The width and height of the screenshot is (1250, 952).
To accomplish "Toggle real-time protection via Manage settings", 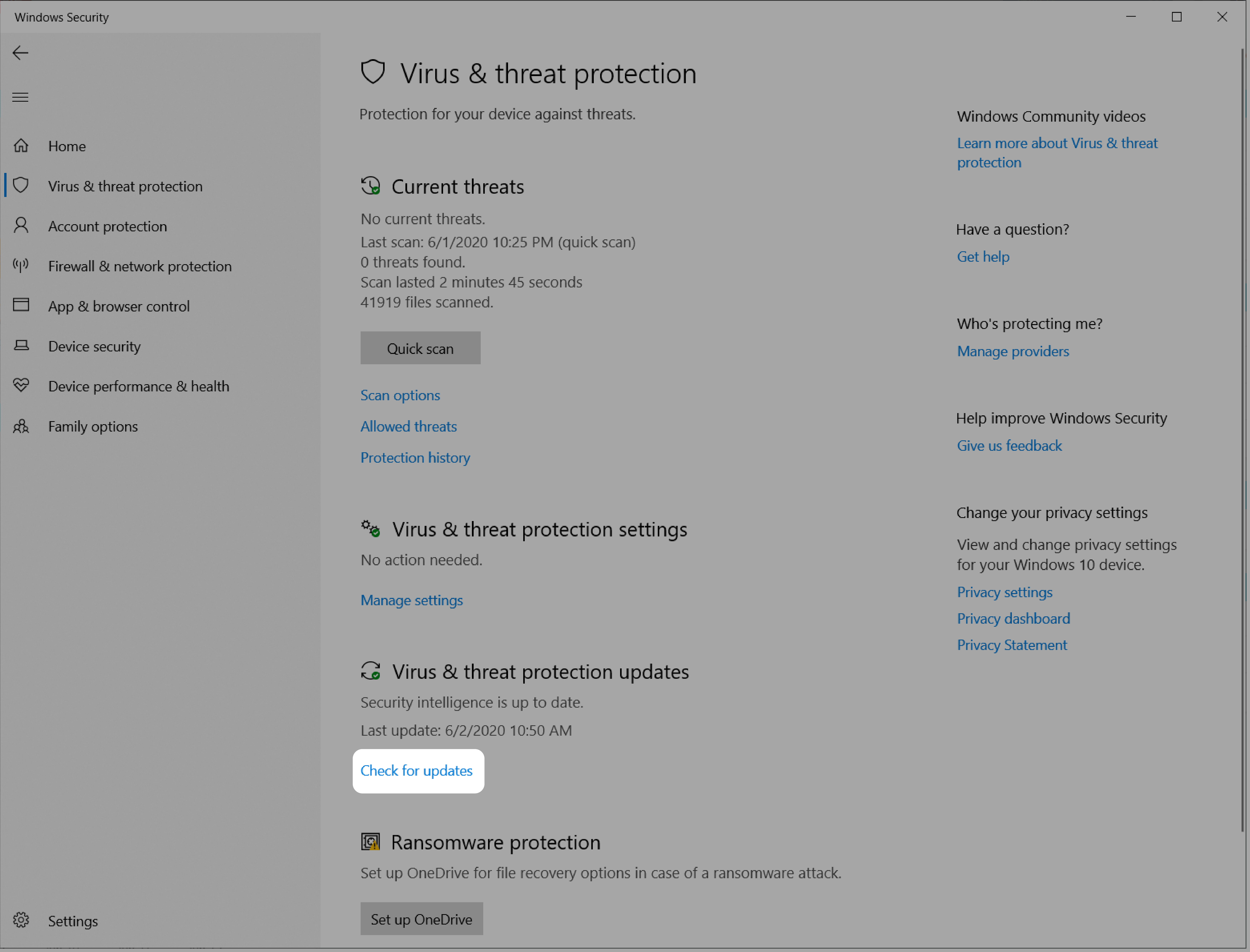I will pos(411,599).
